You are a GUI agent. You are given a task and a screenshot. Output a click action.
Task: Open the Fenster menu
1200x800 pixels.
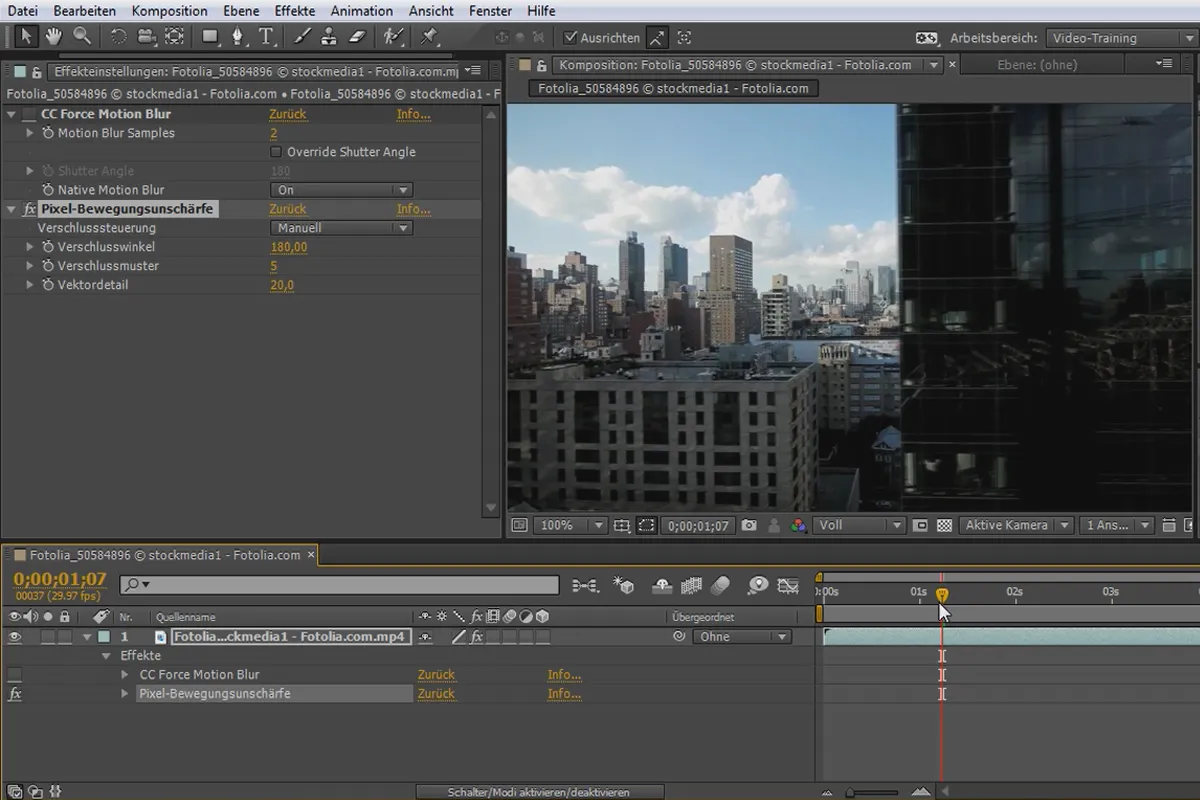click(491, 11)
